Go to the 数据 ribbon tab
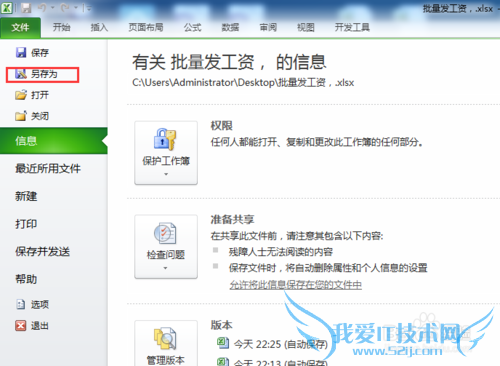Screen dimensions: 500x366 click(230, 27)
